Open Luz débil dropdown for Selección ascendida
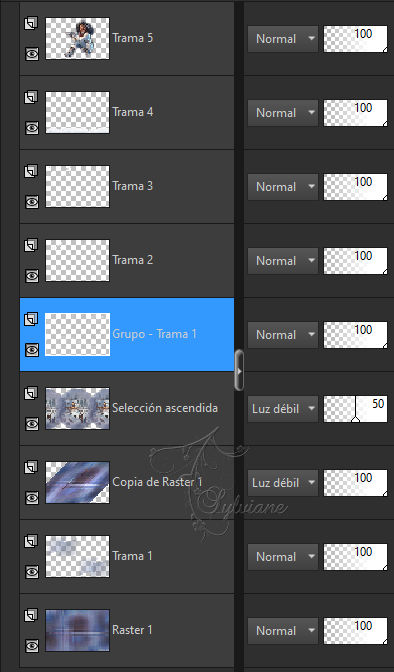 pyautogui.click(x=283, y=409)
